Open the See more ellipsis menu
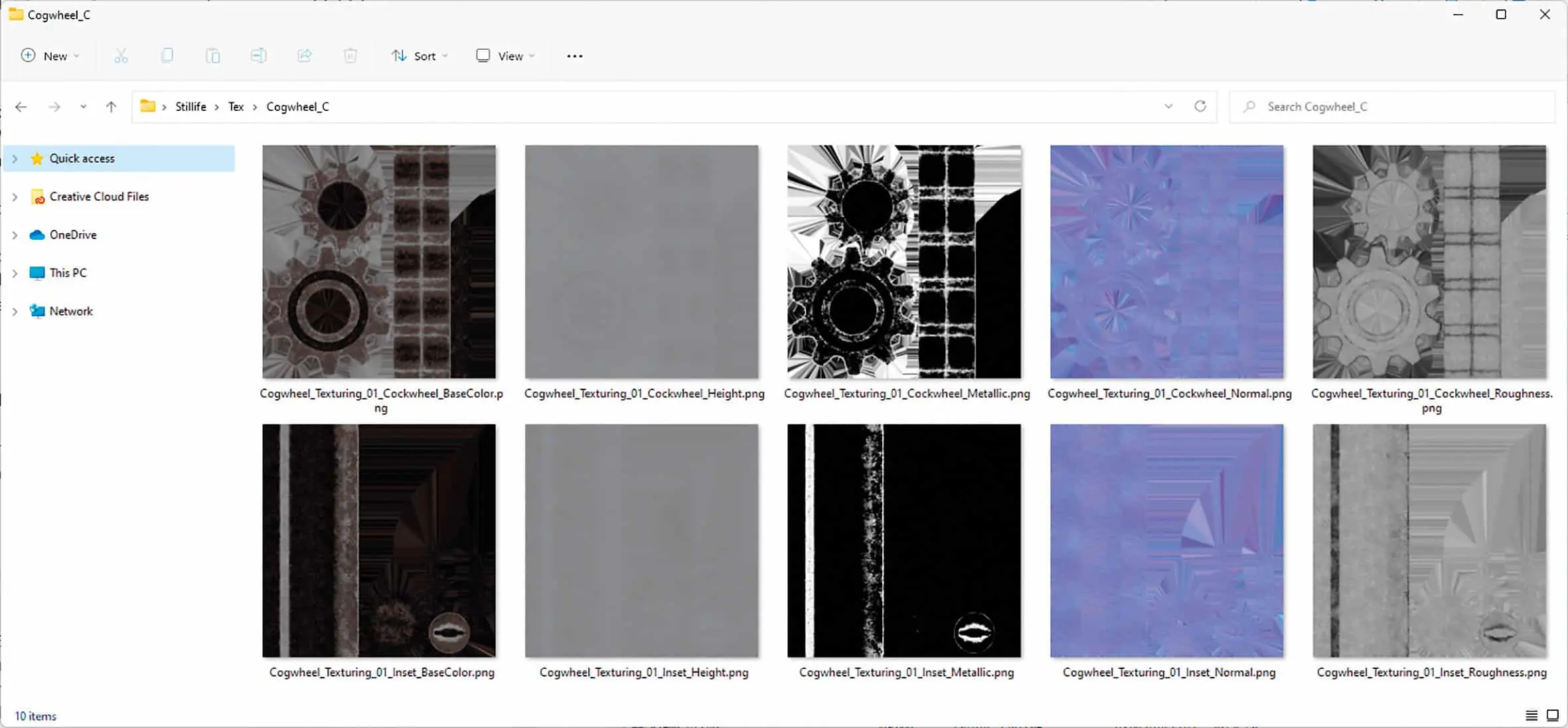The image size is (1568, 728). pos(574,56)
